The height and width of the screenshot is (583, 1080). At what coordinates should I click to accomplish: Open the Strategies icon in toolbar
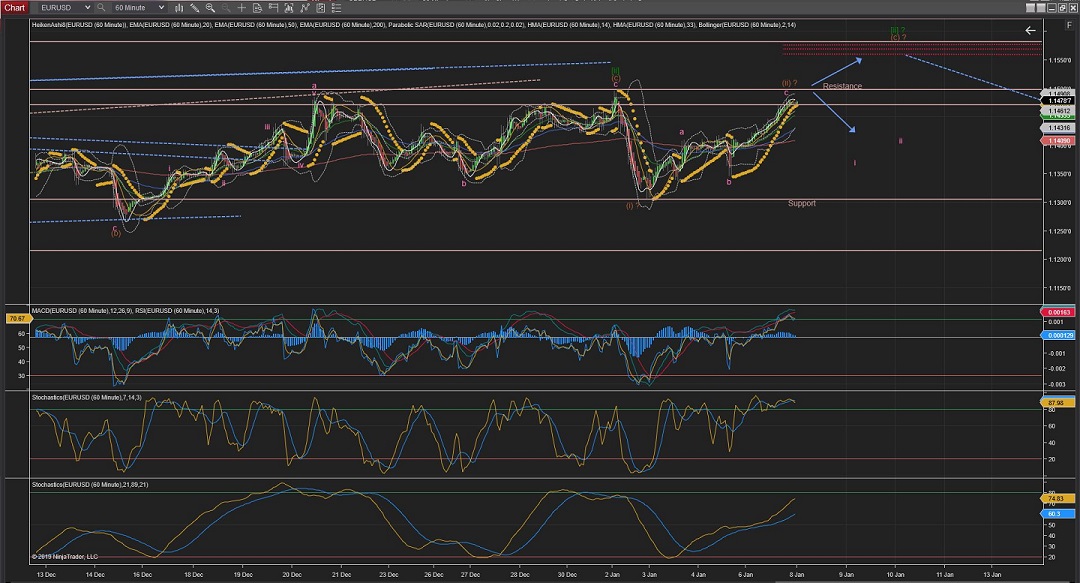320,7
